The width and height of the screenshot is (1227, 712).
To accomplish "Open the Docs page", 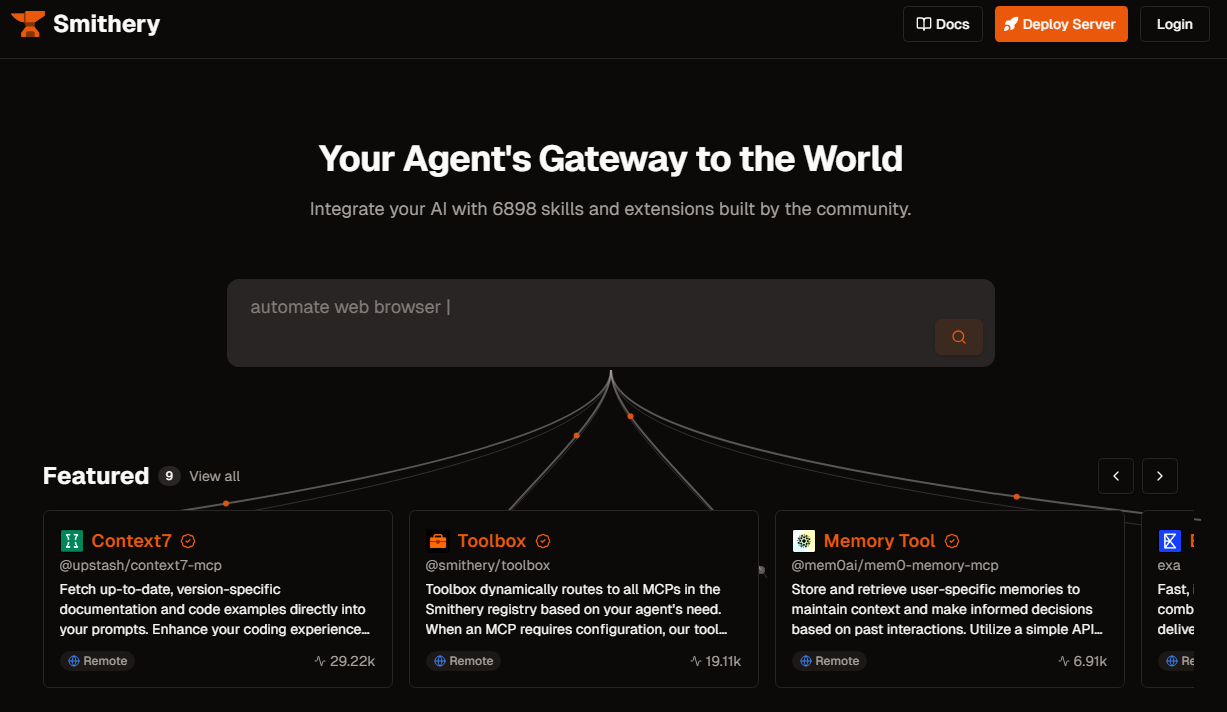I will pyautogui.click(x=943, y=24).
